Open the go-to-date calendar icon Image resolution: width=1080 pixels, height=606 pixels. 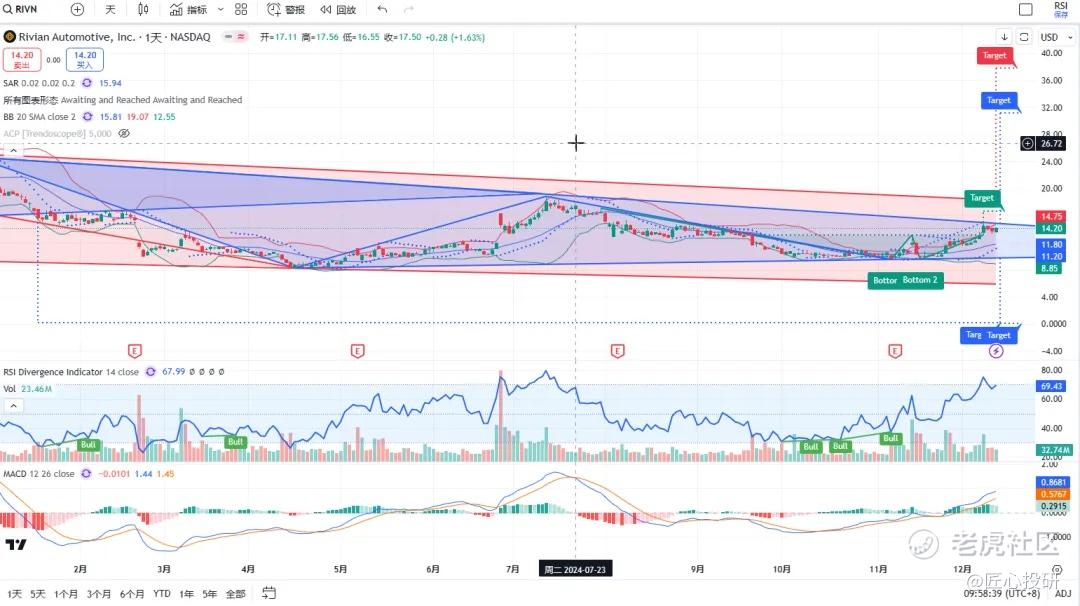pos(269,593)
